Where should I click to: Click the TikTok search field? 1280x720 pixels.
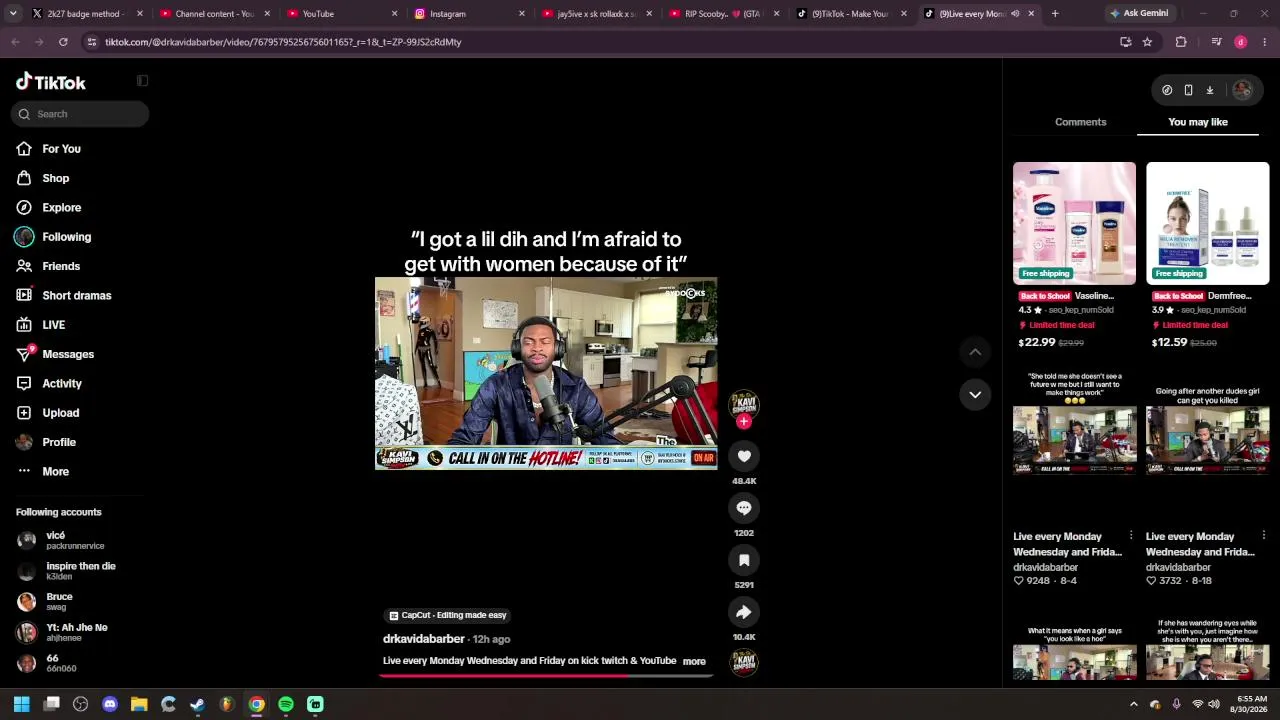coord(80,114)
